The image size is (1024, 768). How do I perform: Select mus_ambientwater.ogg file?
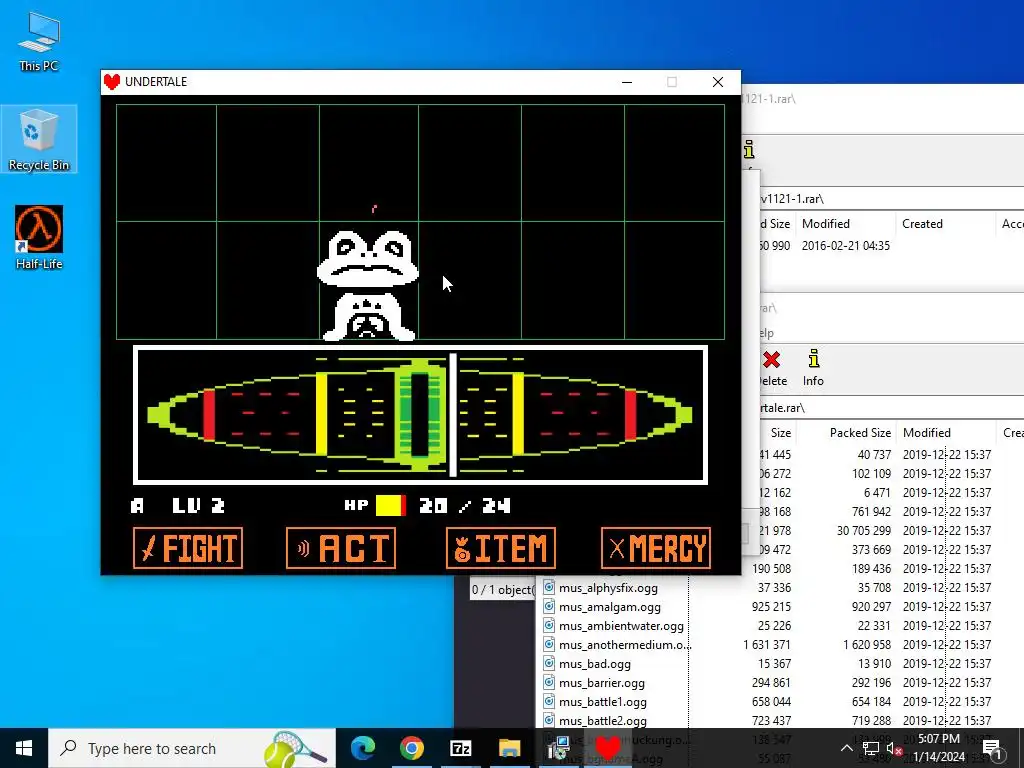(x=621, y=626)
